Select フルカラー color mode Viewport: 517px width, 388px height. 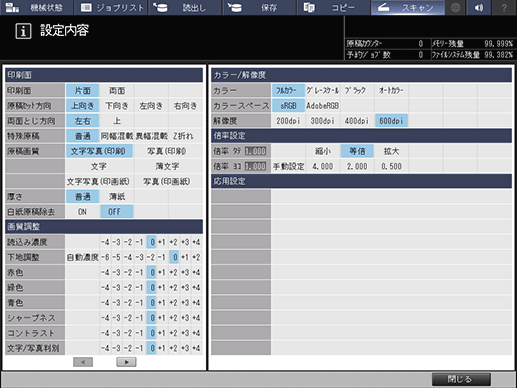[288, 90]
